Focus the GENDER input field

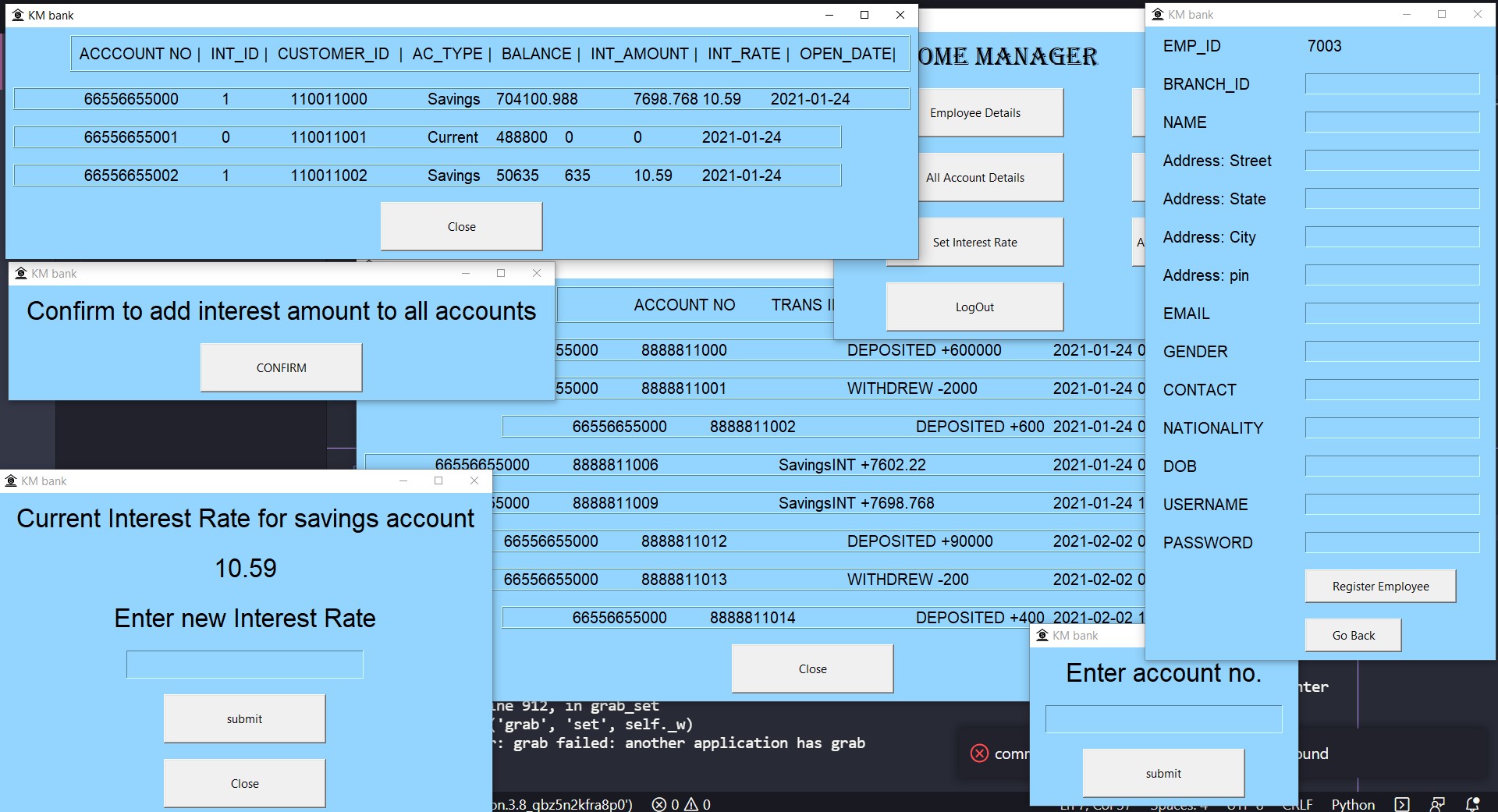click(1392, 352)
